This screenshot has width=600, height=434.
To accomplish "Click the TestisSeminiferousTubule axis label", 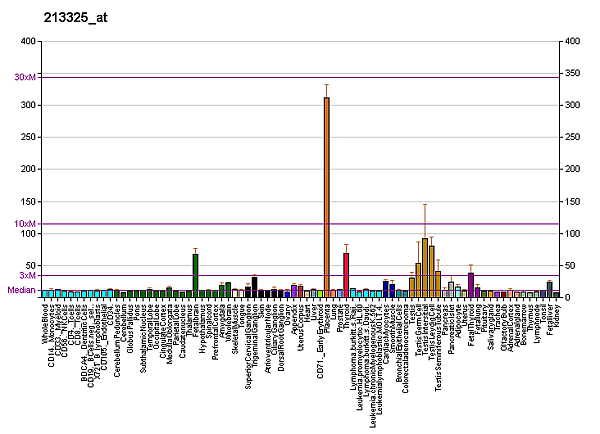I will 438,345.
